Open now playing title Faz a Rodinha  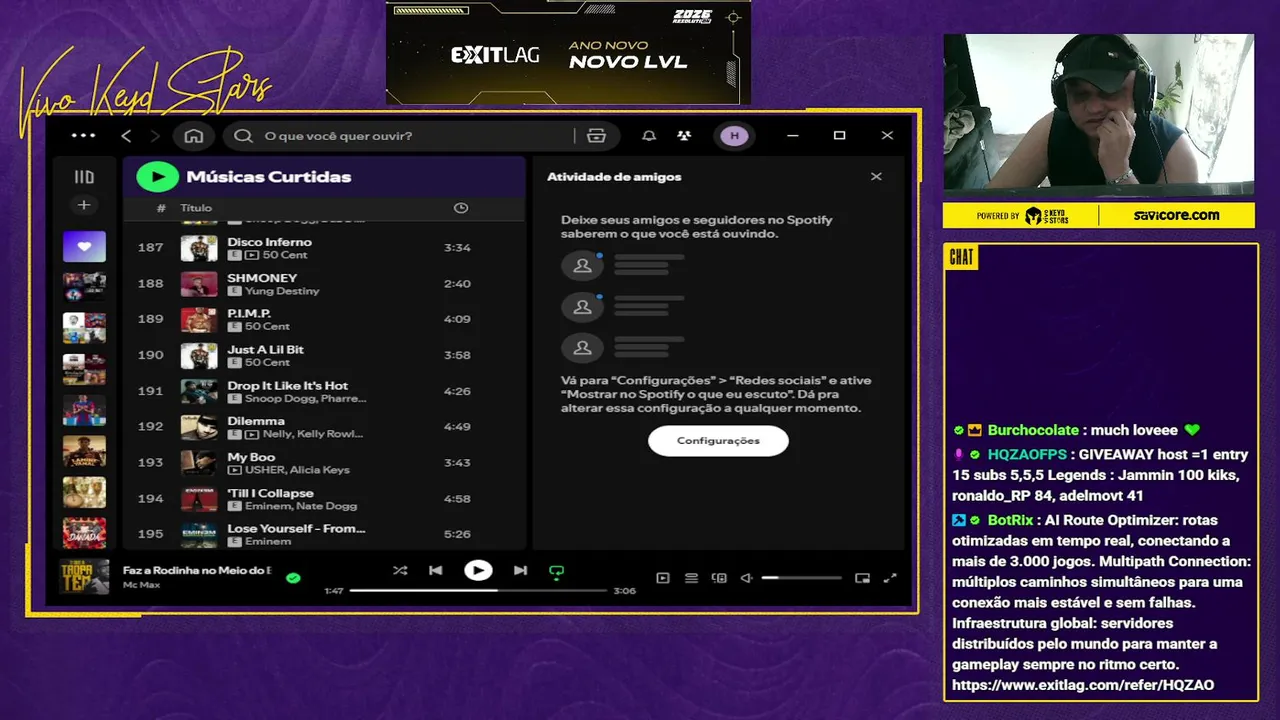point(197,570)
